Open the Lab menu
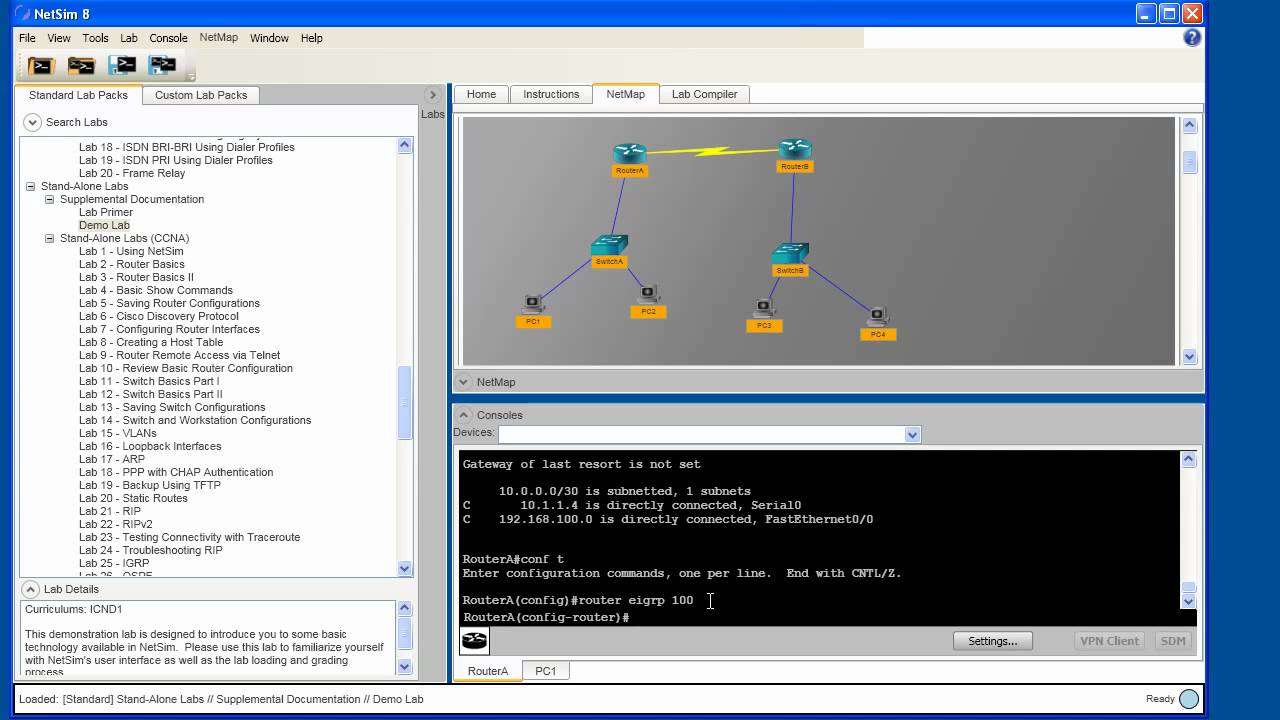1280x720 pixels. pos(129,38)
